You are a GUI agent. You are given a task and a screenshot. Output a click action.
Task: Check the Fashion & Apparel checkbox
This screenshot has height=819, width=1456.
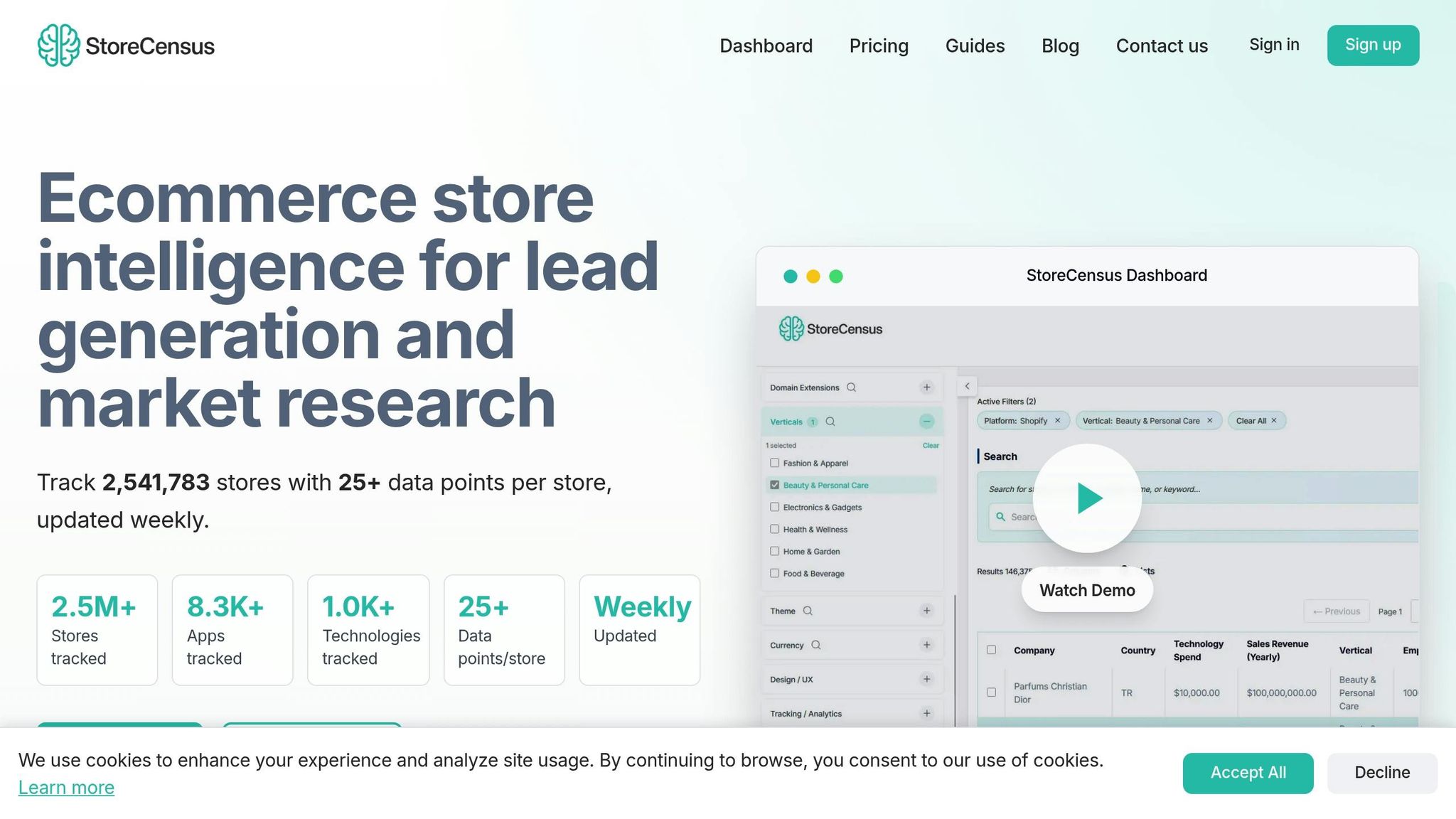(774, 463)
